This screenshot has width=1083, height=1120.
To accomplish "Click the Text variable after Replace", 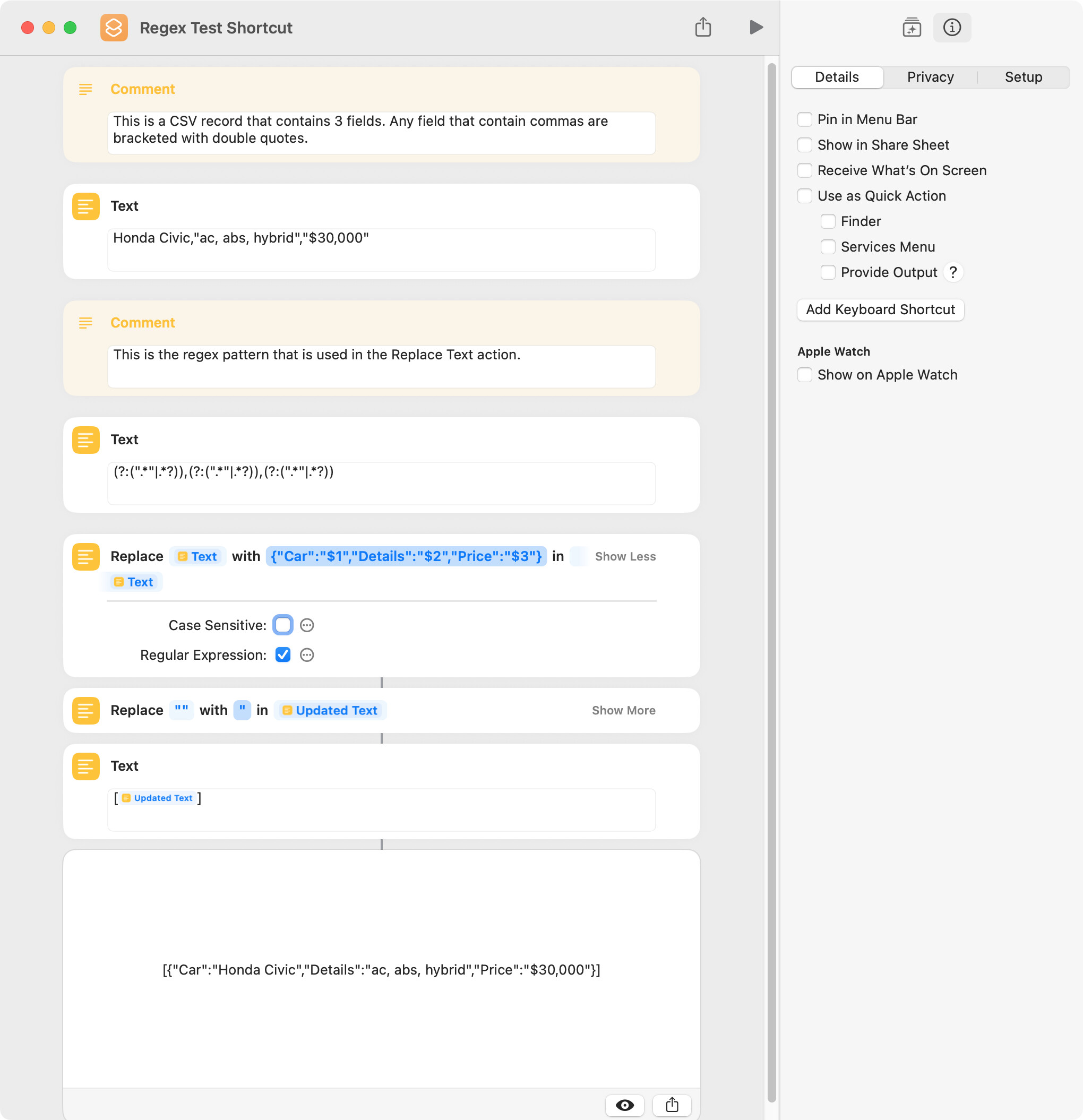I will pyautogui.click(x=197, y=557).
